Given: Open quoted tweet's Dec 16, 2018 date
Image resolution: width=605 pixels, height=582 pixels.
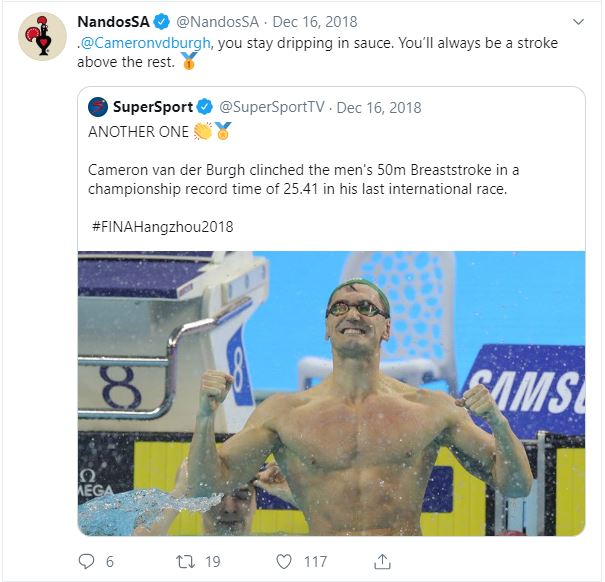Looking at the screenshot, I should click(379, 108).
